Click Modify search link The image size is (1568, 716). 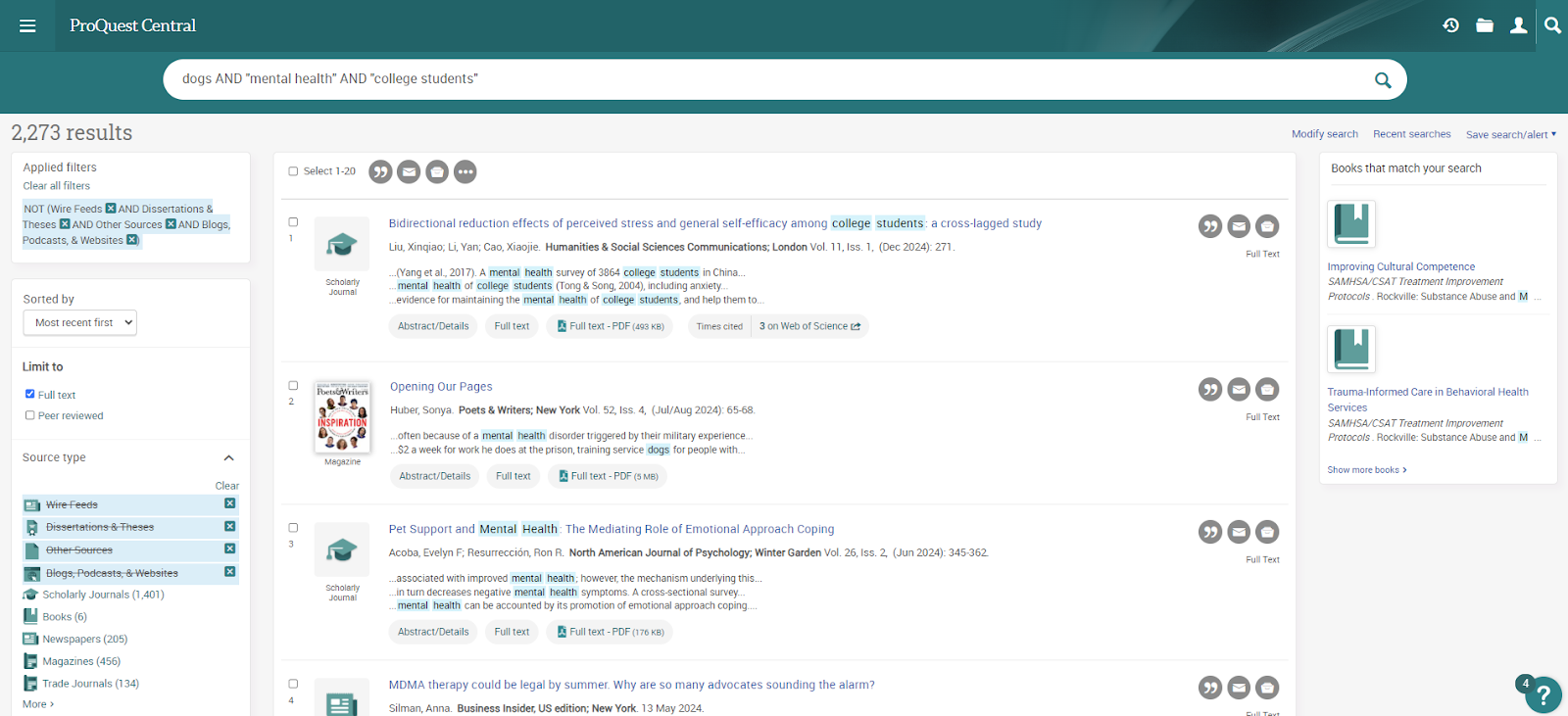coord(1325,134)
